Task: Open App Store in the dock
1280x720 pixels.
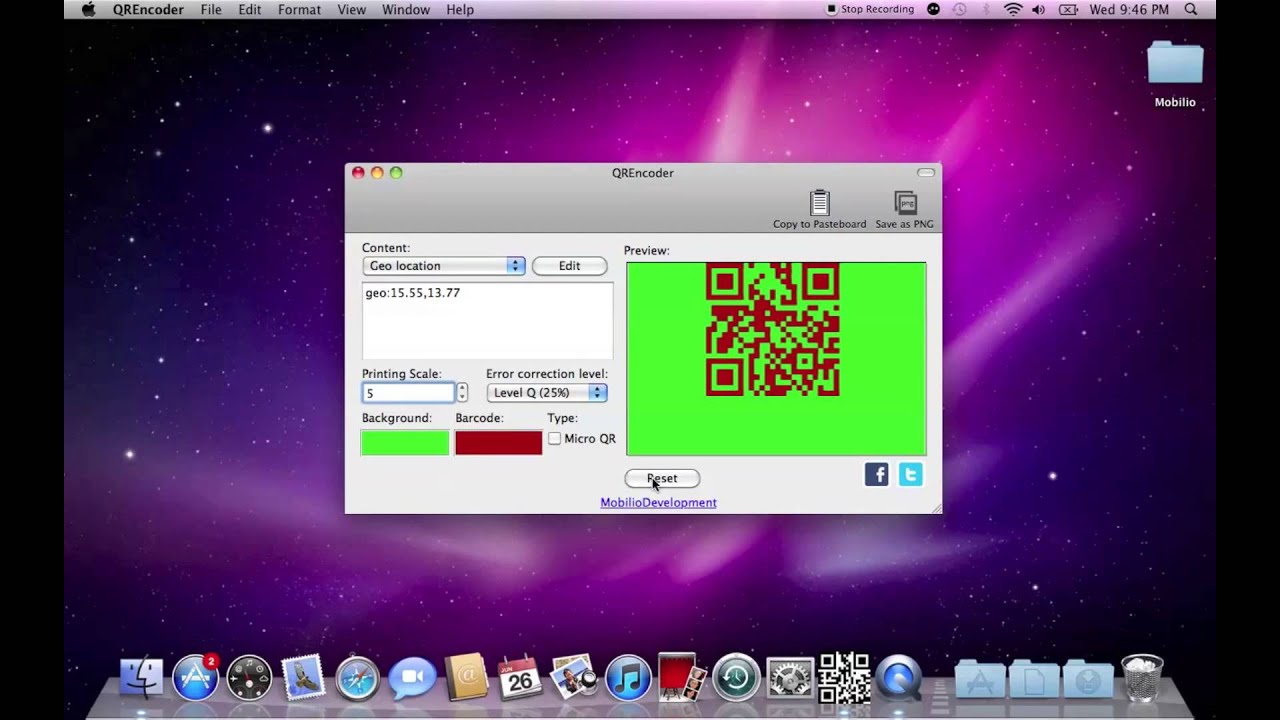Action: point(196,677)
